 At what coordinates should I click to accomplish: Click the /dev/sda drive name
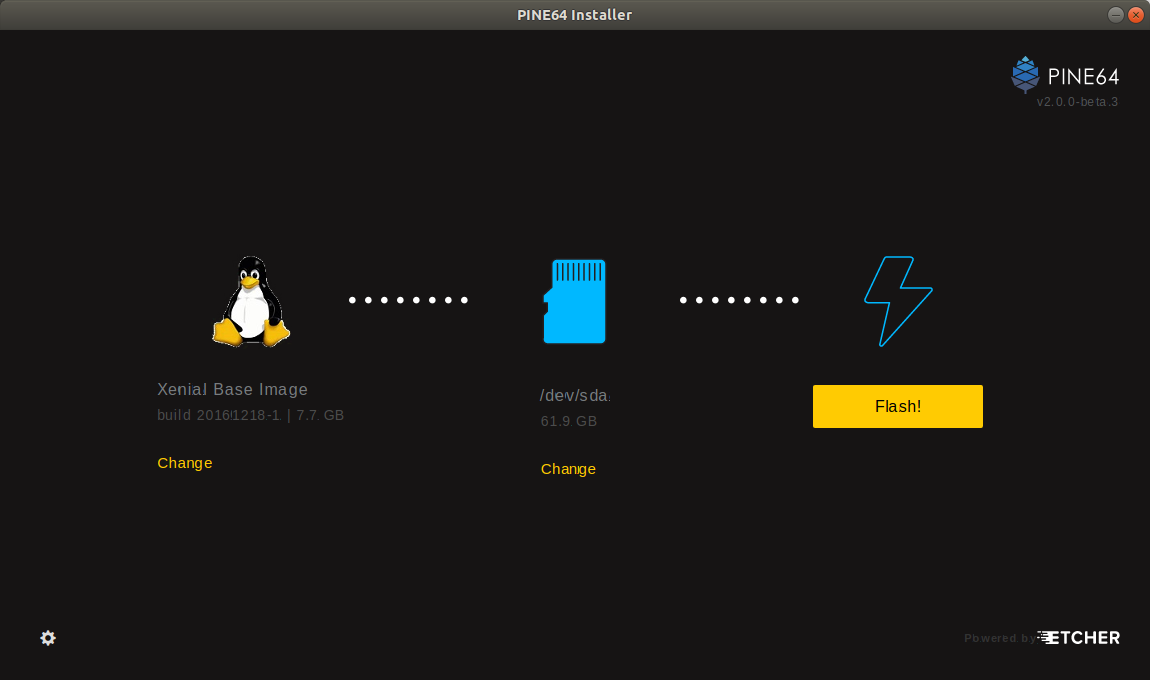pyautogui.click(x=575, y=395)
